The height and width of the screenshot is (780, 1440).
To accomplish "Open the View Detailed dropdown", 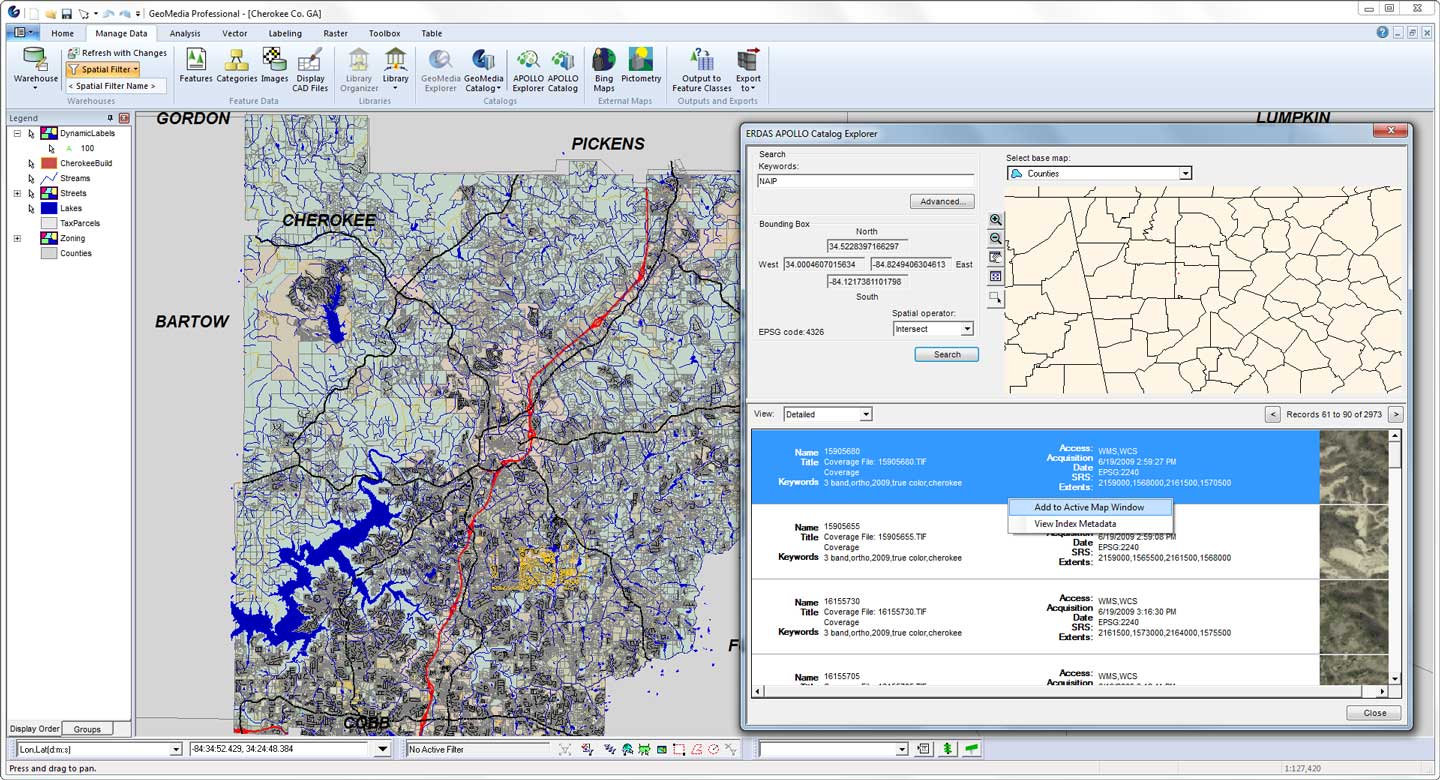I will tap(866, 414).
